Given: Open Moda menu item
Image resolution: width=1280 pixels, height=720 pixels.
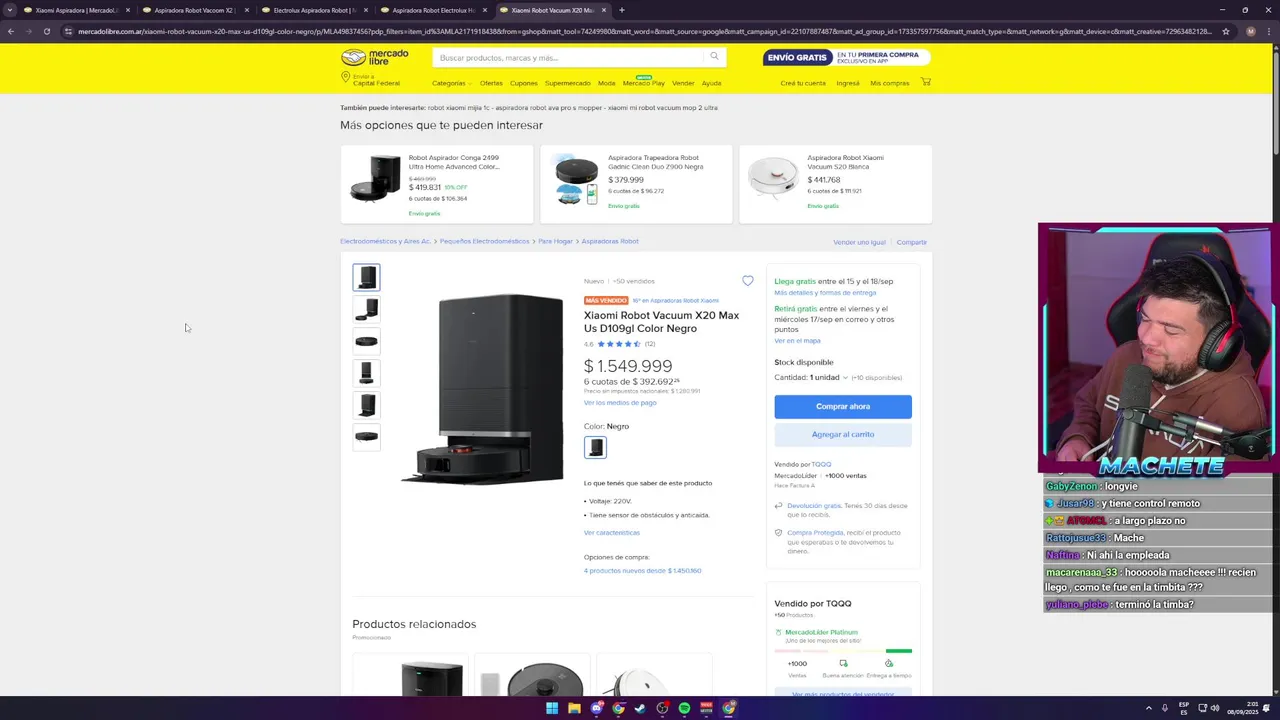Looking at the screenshot, I should (x=606, y=83).
